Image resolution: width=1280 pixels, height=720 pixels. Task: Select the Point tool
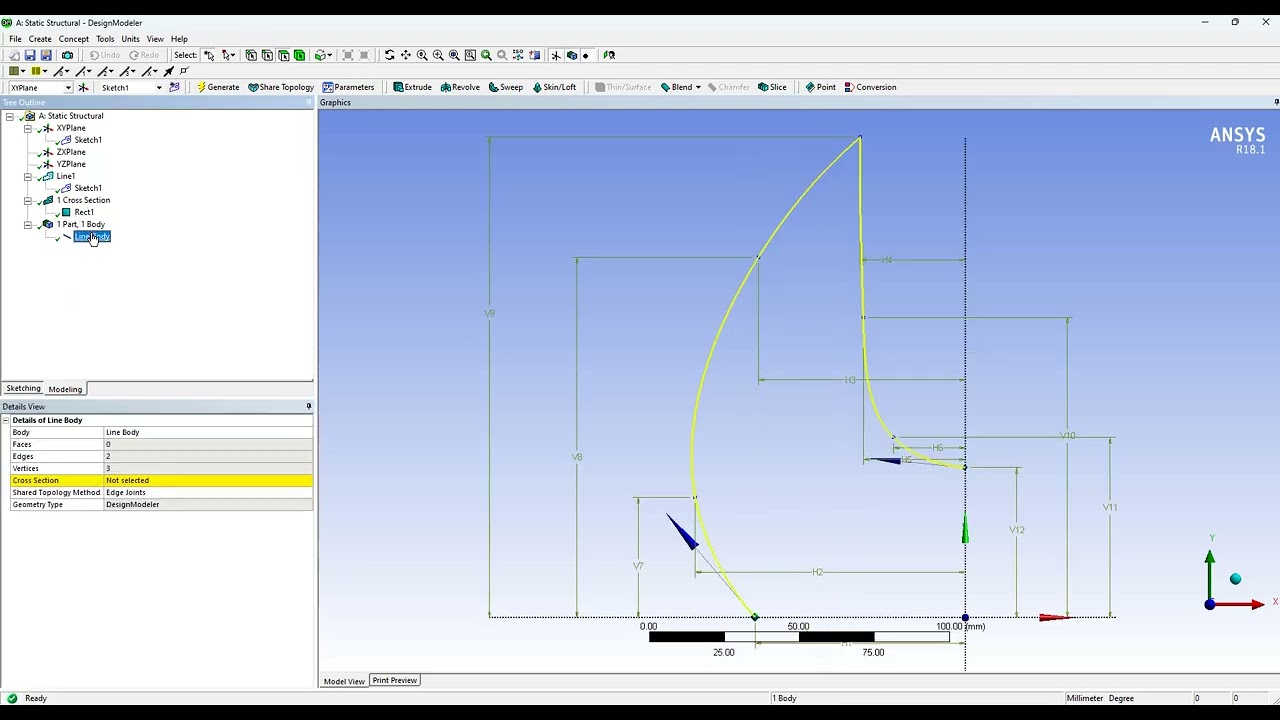point(820,87)
